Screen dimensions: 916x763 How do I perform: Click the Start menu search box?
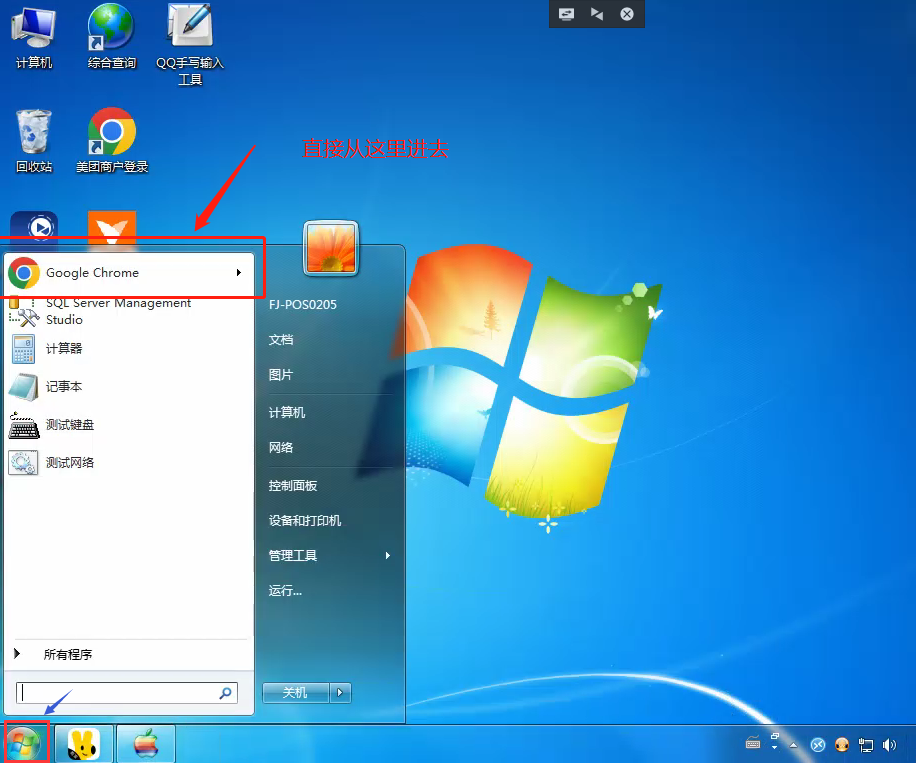[x=118, y=692]
